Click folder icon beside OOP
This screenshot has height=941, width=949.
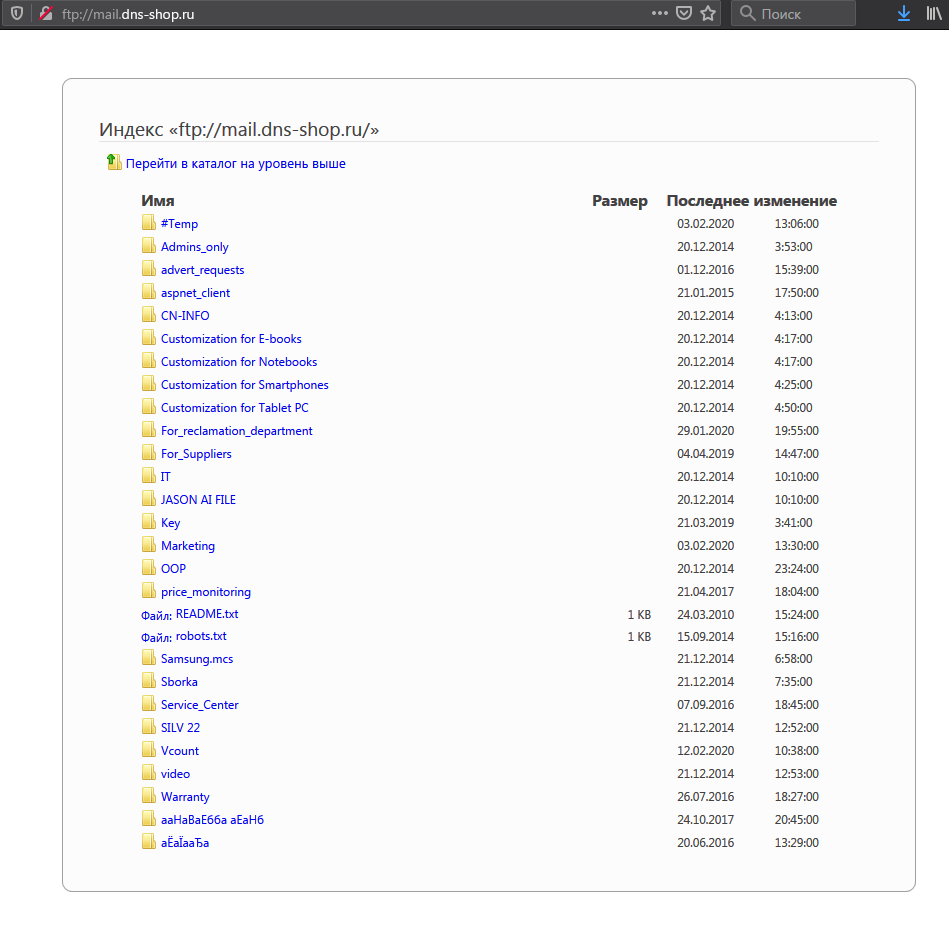pos(149,568)
